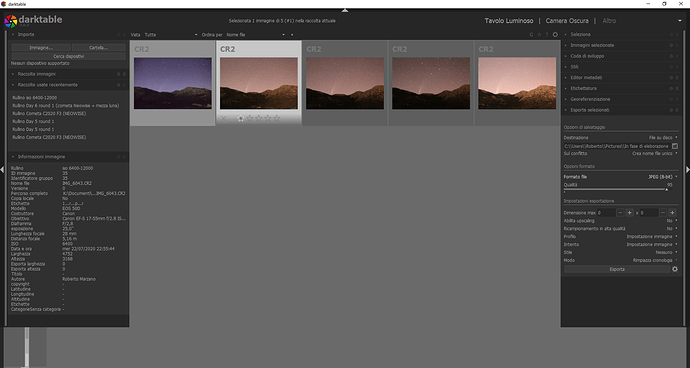Open the Altro views menu

pos(609,21)
